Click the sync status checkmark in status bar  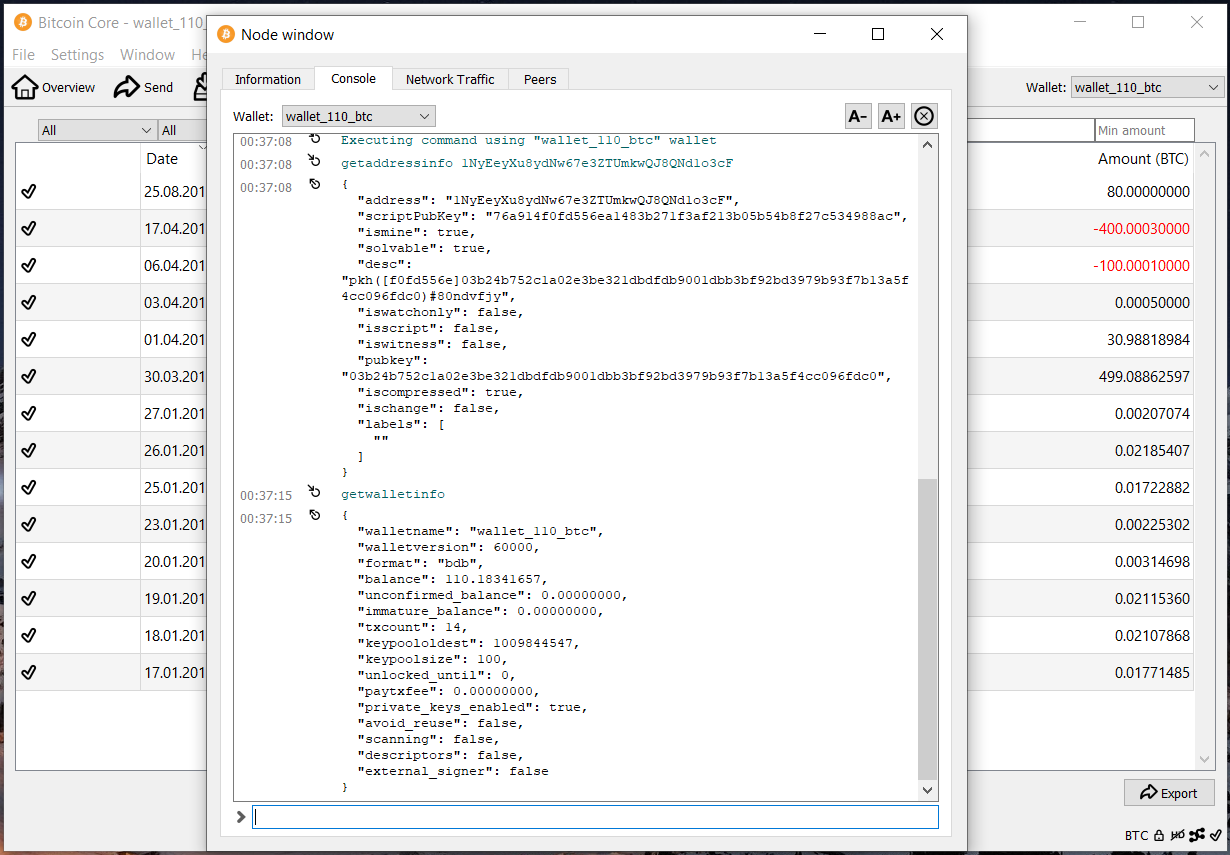(1215, 835)
